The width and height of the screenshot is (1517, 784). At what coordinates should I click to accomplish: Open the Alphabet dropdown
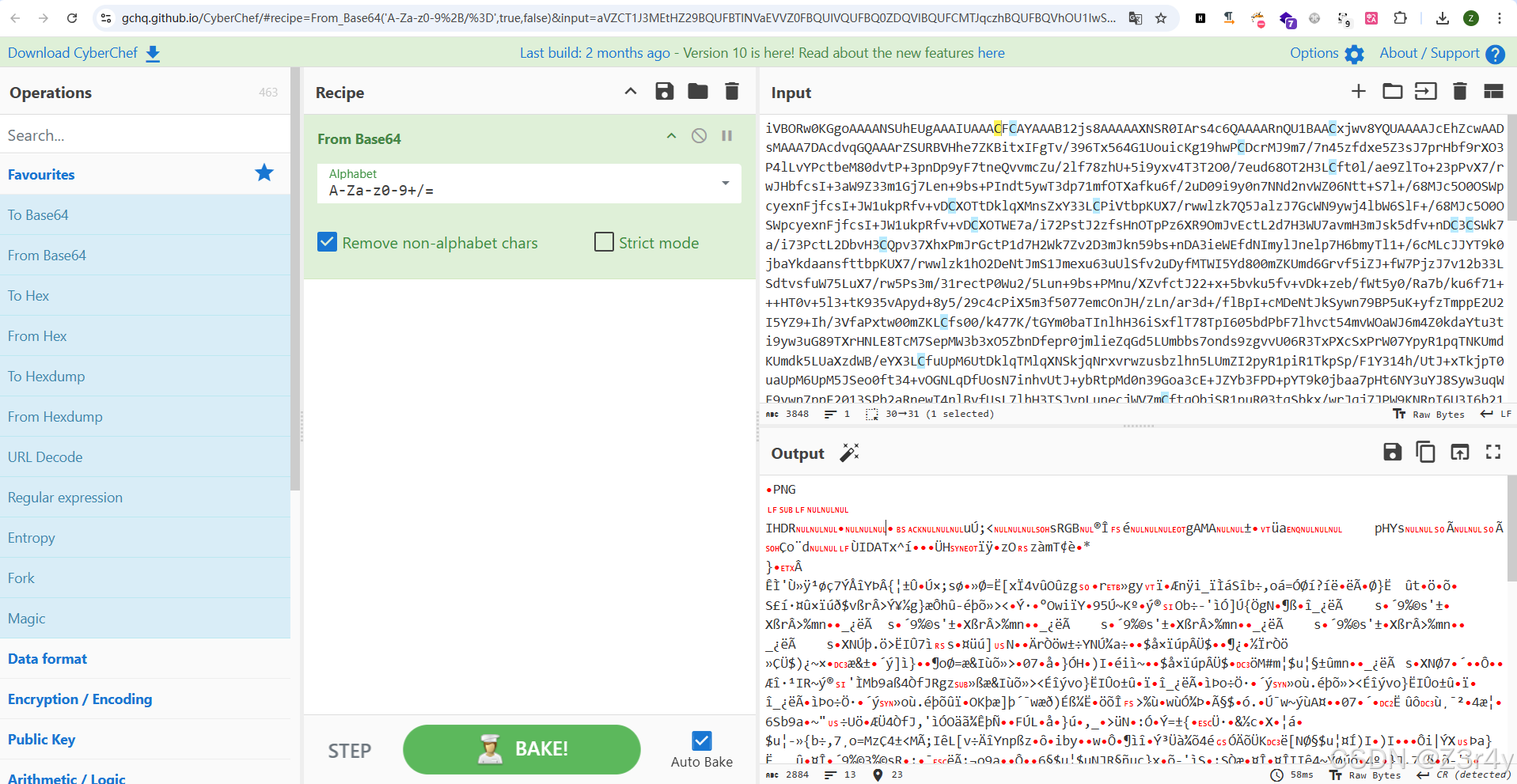tap(529, 184)
